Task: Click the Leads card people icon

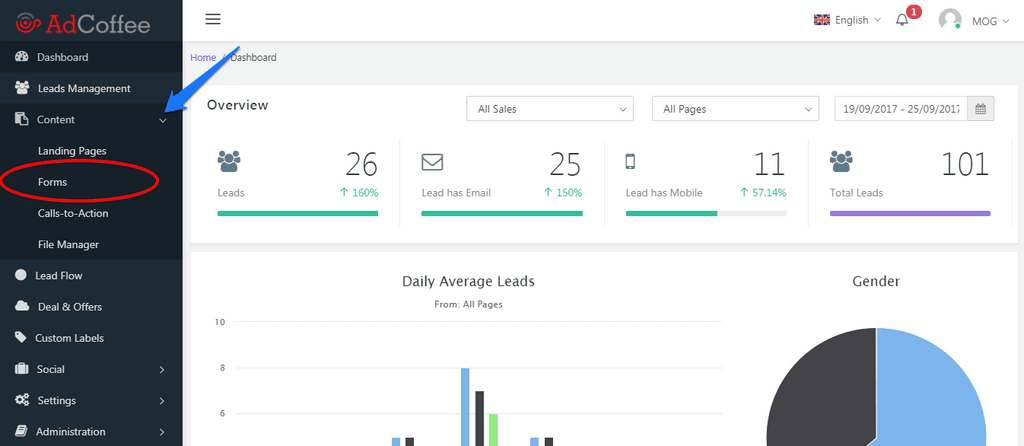Action: point(229,161)
